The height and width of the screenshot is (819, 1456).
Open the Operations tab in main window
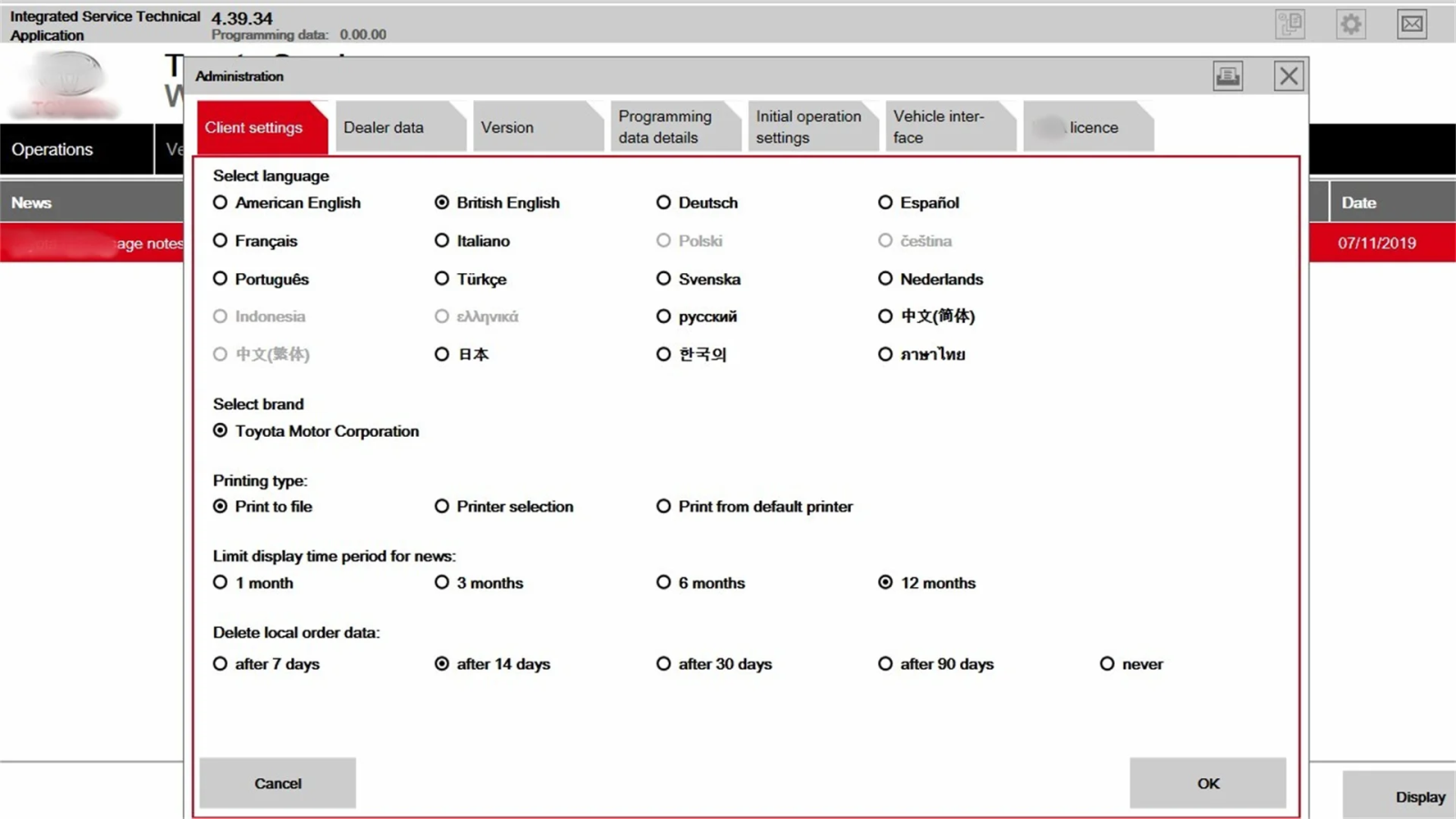click(x=76, y=149)
